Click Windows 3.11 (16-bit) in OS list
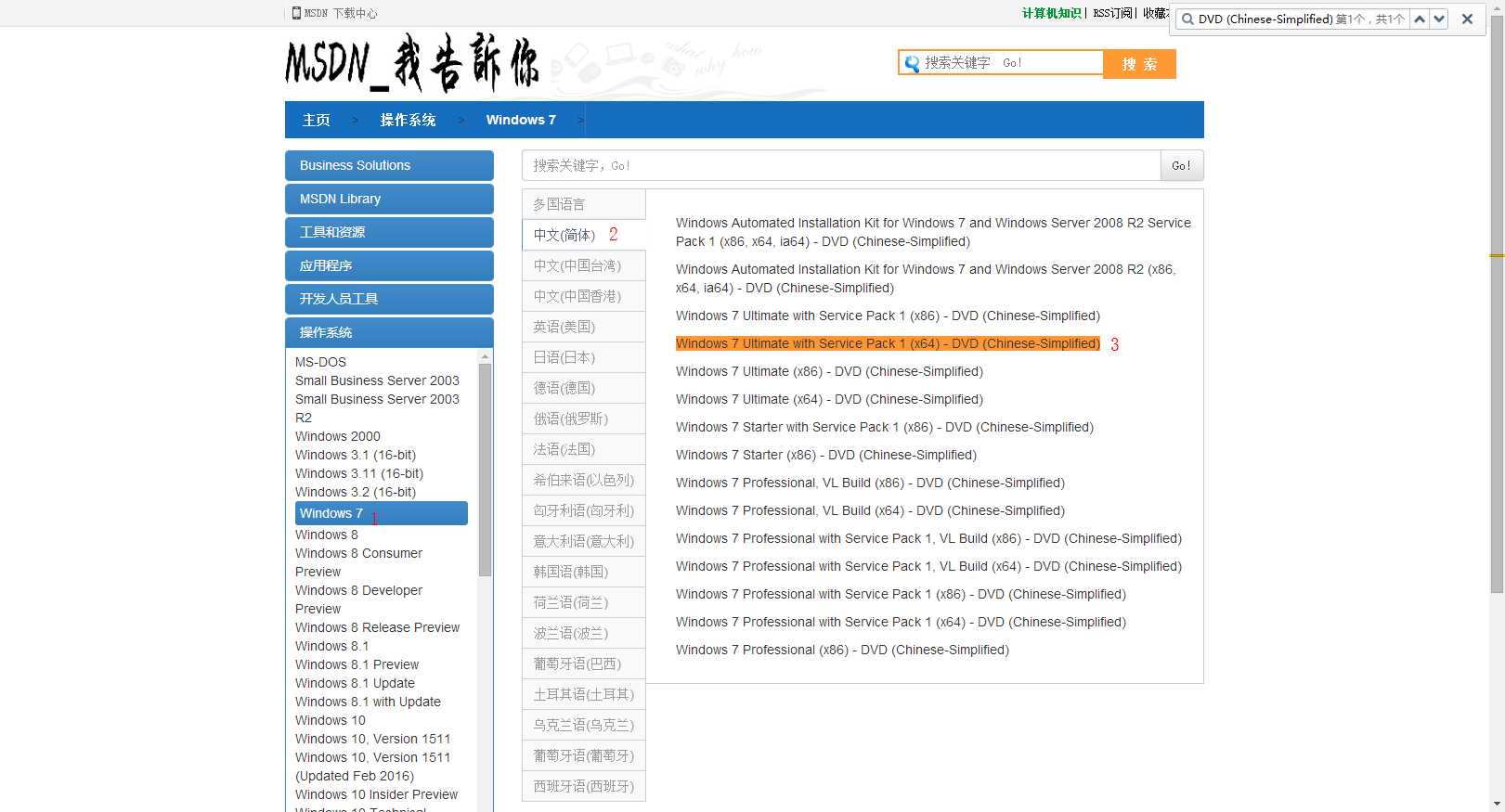Screen dimensions: 1505x812 click(x=359, y=473)
